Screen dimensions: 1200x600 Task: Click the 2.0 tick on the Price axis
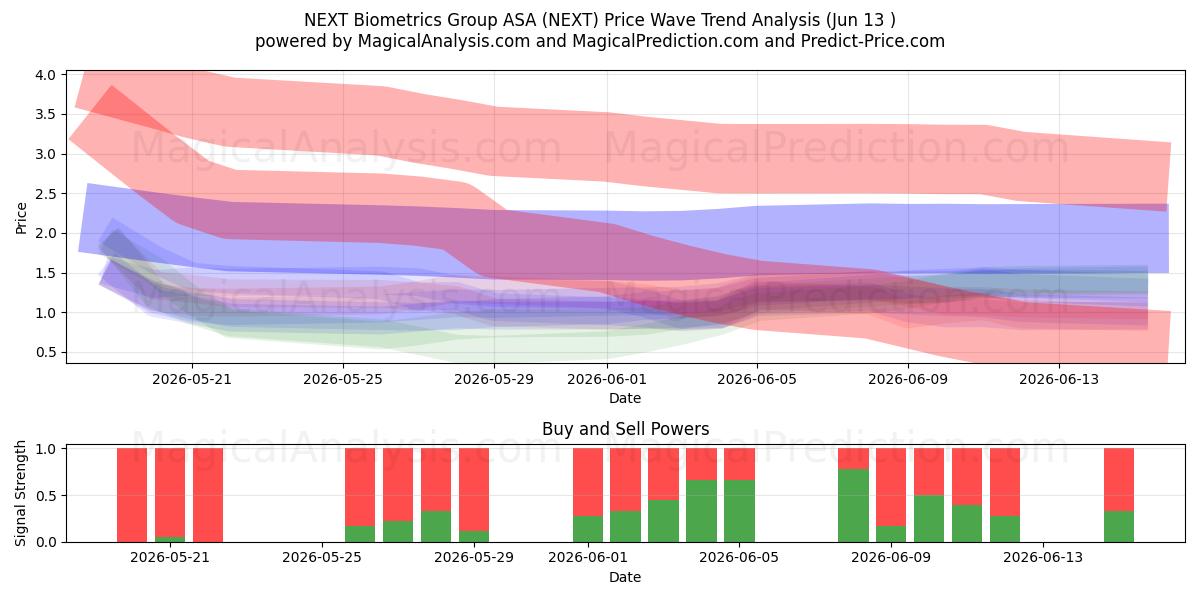46,233
